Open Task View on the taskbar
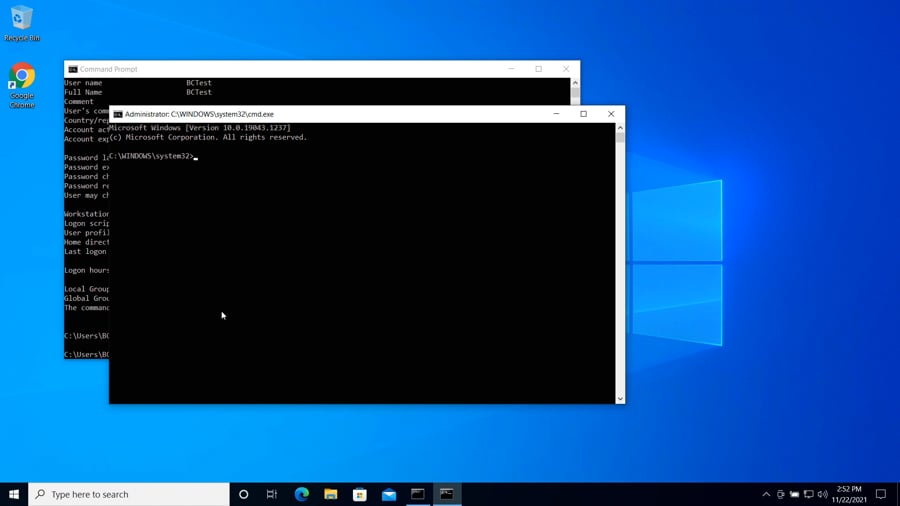The height and width of the screenshot is (506, 900). tap(272, 494)
